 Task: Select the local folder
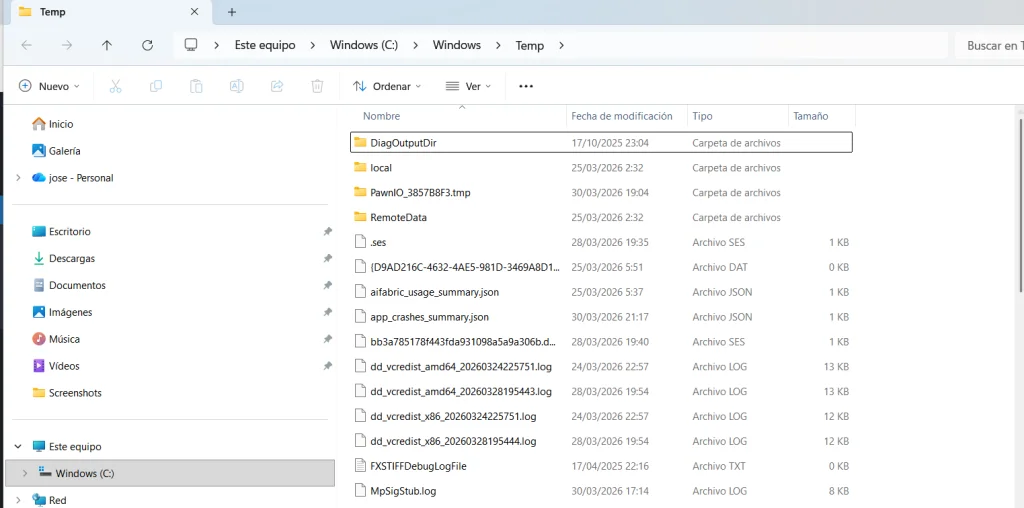click(x=601, y=168)
